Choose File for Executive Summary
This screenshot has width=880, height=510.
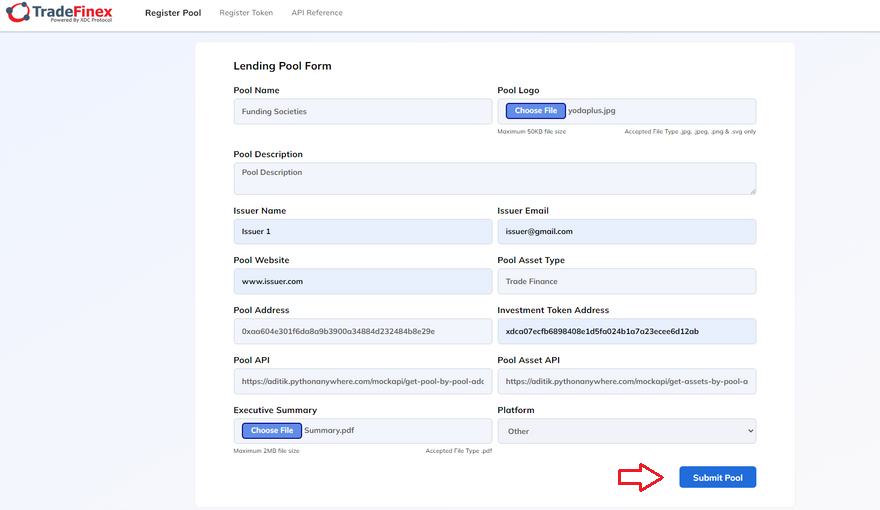[272, 431]
